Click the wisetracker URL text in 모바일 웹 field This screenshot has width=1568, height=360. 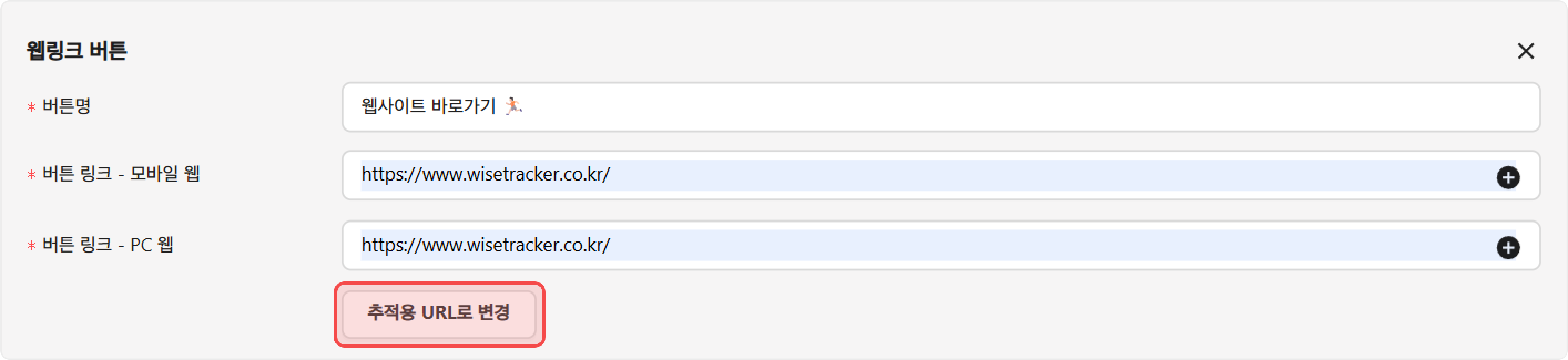(485, 174)
